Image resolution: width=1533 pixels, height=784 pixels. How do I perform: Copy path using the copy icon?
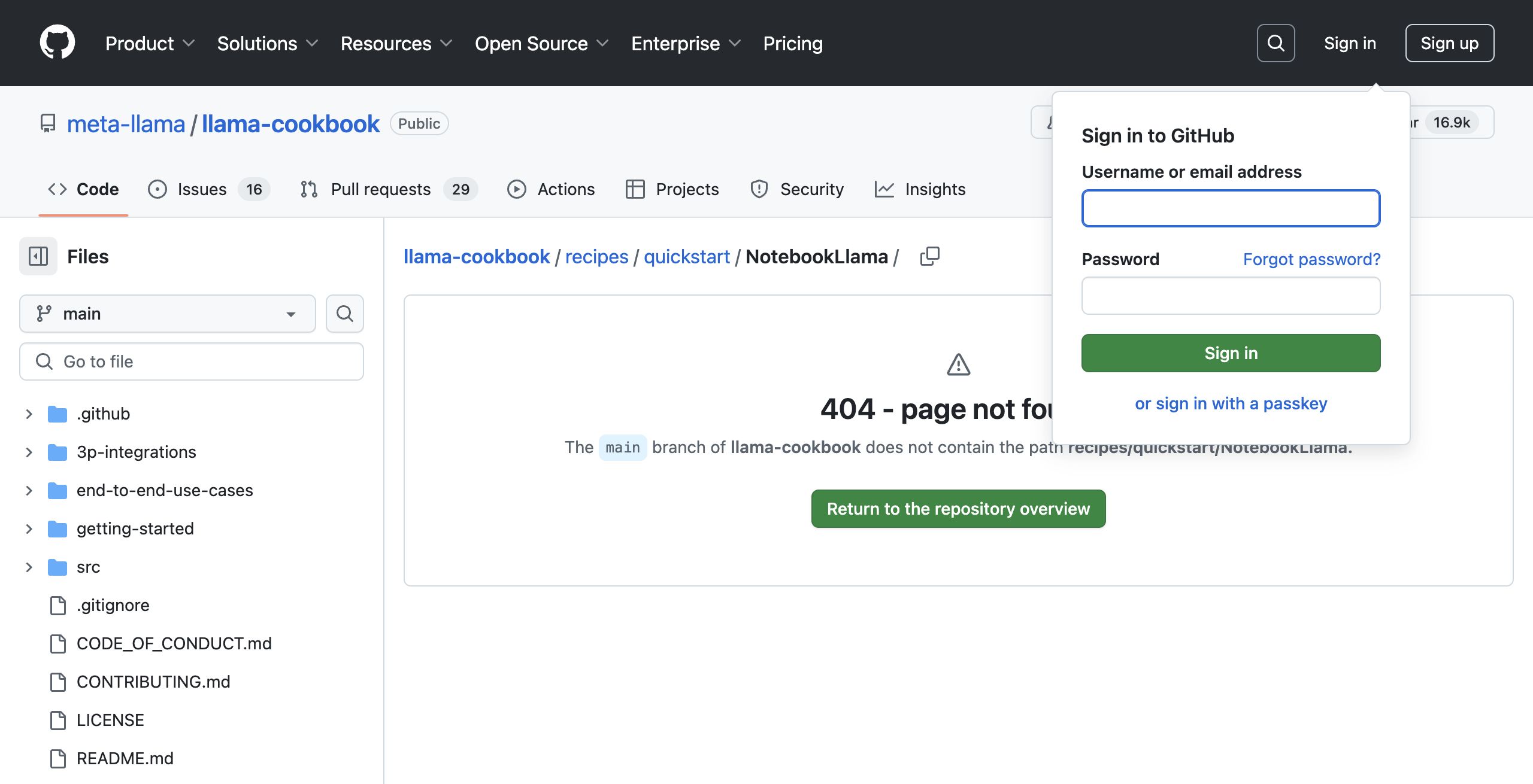[x=929, y=256]
